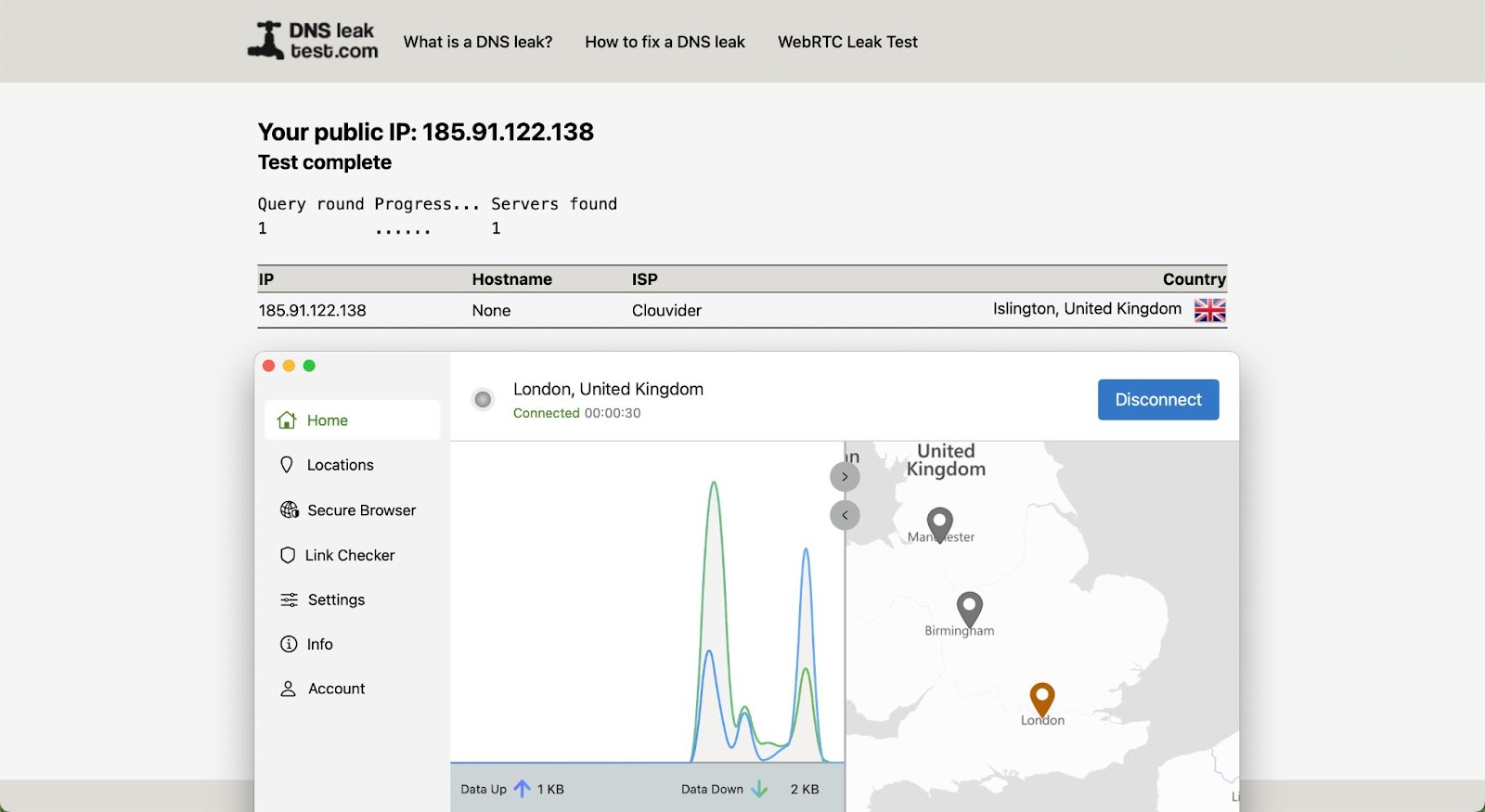Select the orange London pin on the map
Image resolution: width=1485 pixels, height=812 pixels.
(1042, 700)
